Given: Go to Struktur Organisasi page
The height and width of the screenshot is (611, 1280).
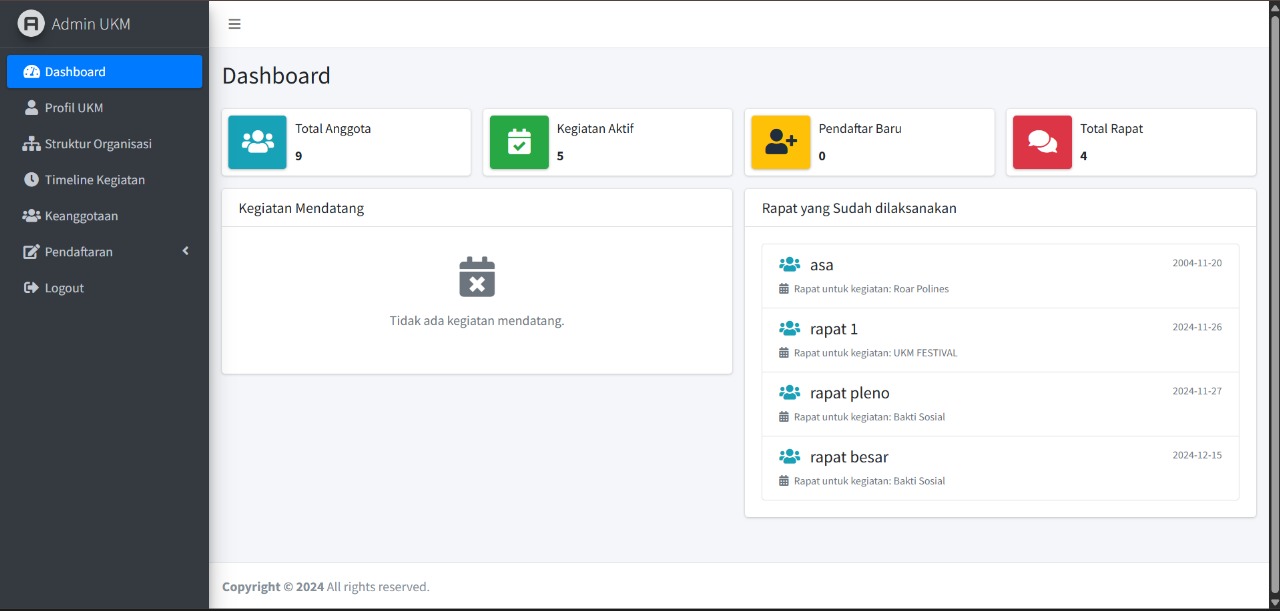Looking at the screenshot, I should point(98,144).
